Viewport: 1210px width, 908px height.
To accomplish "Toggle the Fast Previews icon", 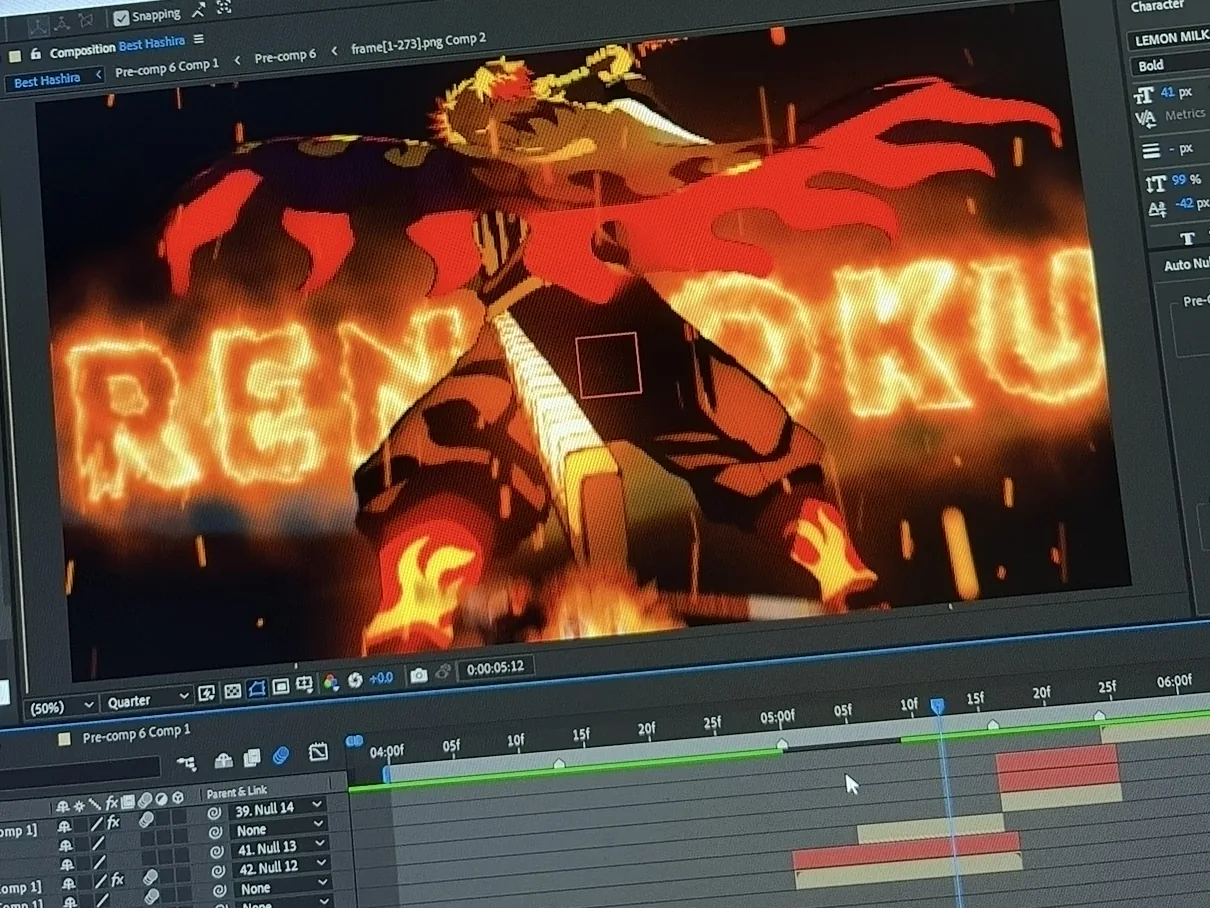I will click(x=207, y=693).
